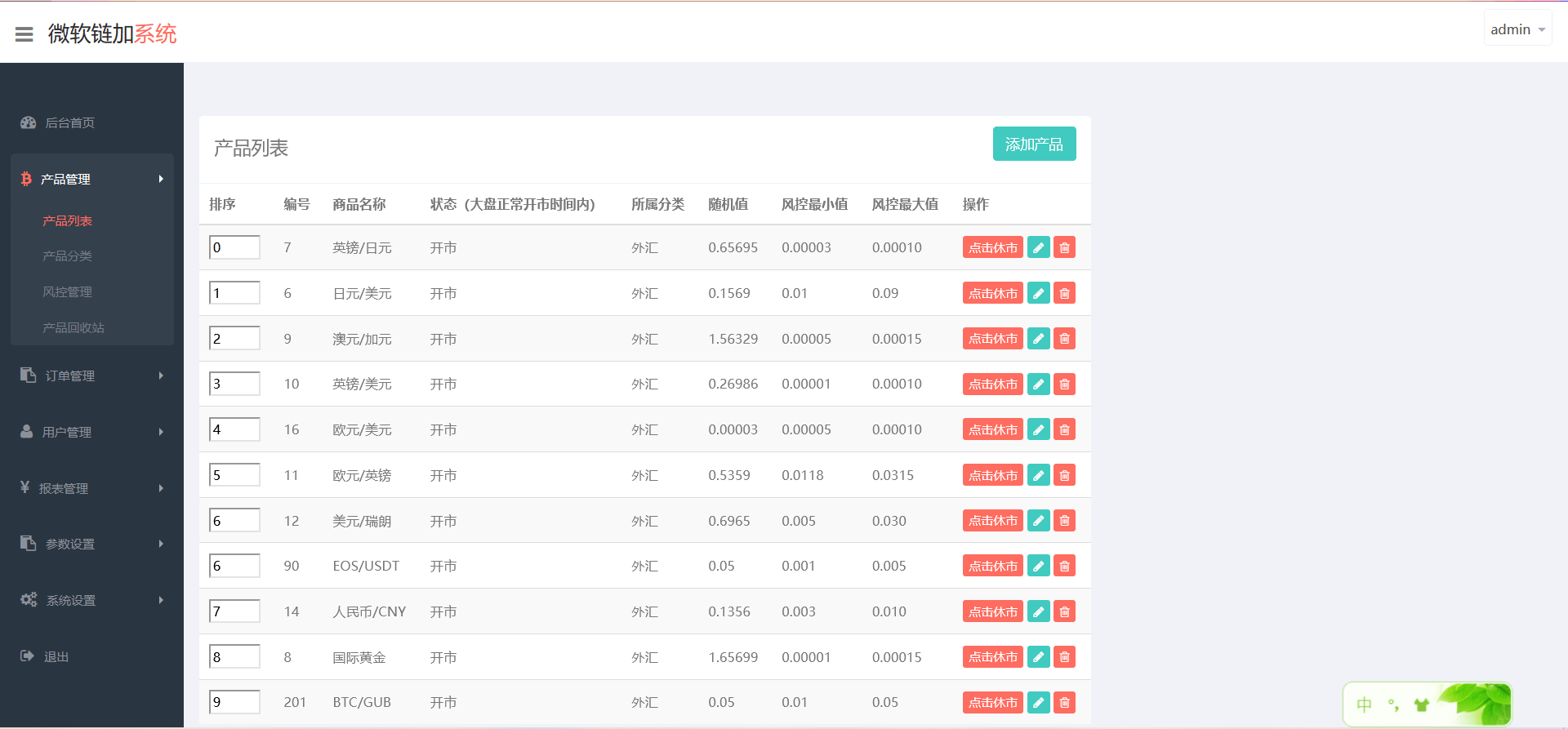Screen dimensions: 1568x729
Task: Focus the sort input for 欧元/英镑
Action: click(x=234, y=475)
